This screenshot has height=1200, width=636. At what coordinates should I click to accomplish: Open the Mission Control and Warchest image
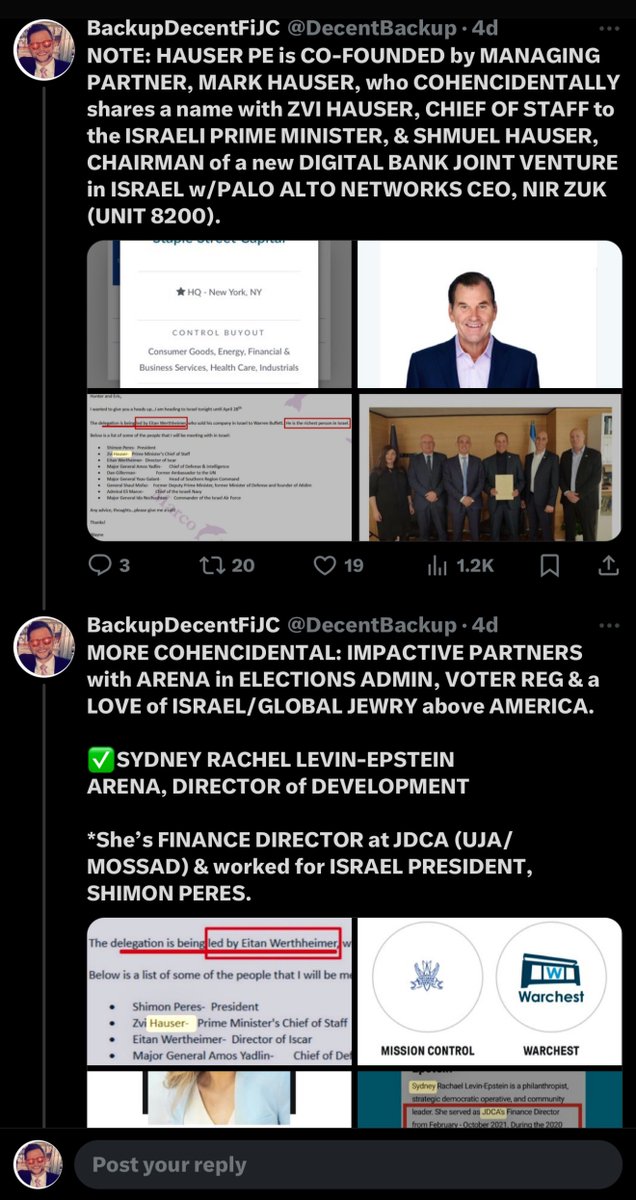point(490,991)
